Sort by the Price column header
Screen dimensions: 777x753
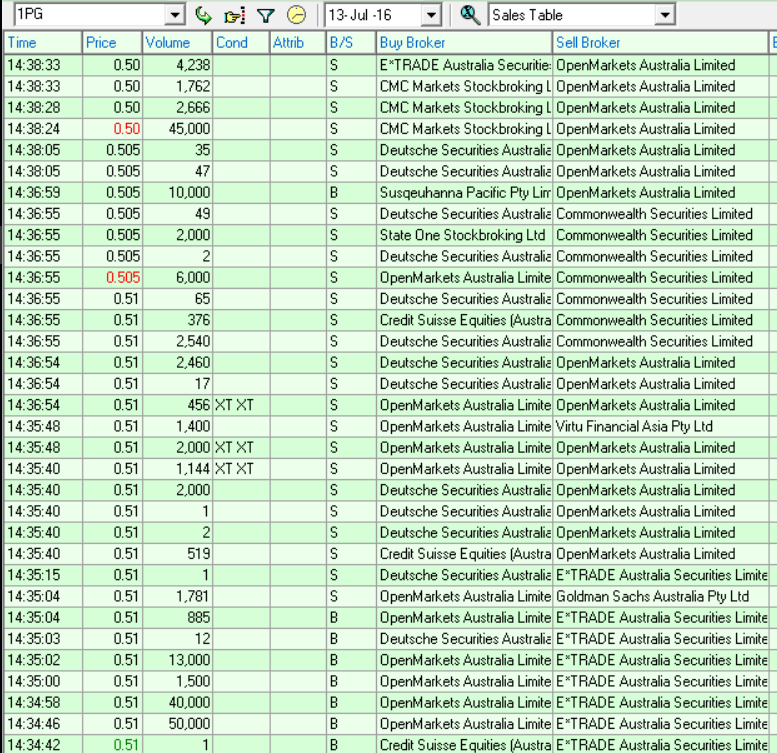tap(112, 43)
